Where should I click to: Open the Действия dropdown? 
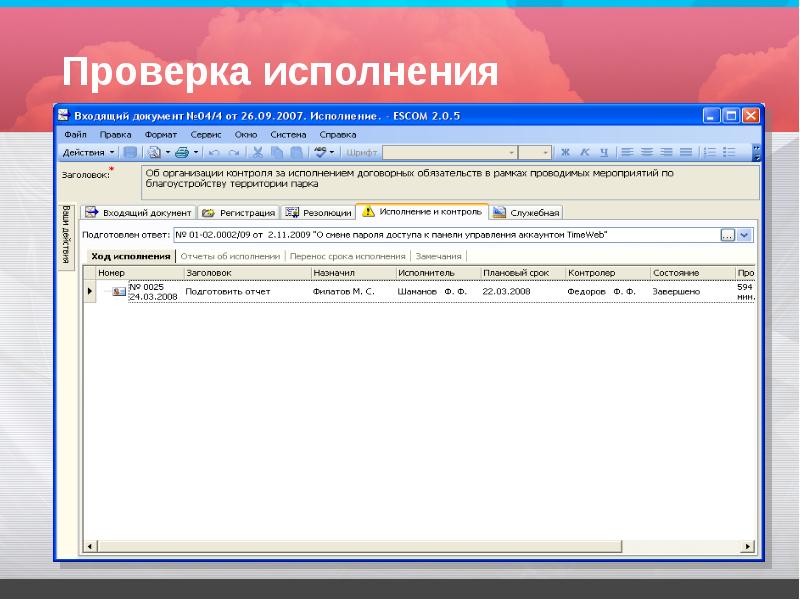tap(89, 153)
